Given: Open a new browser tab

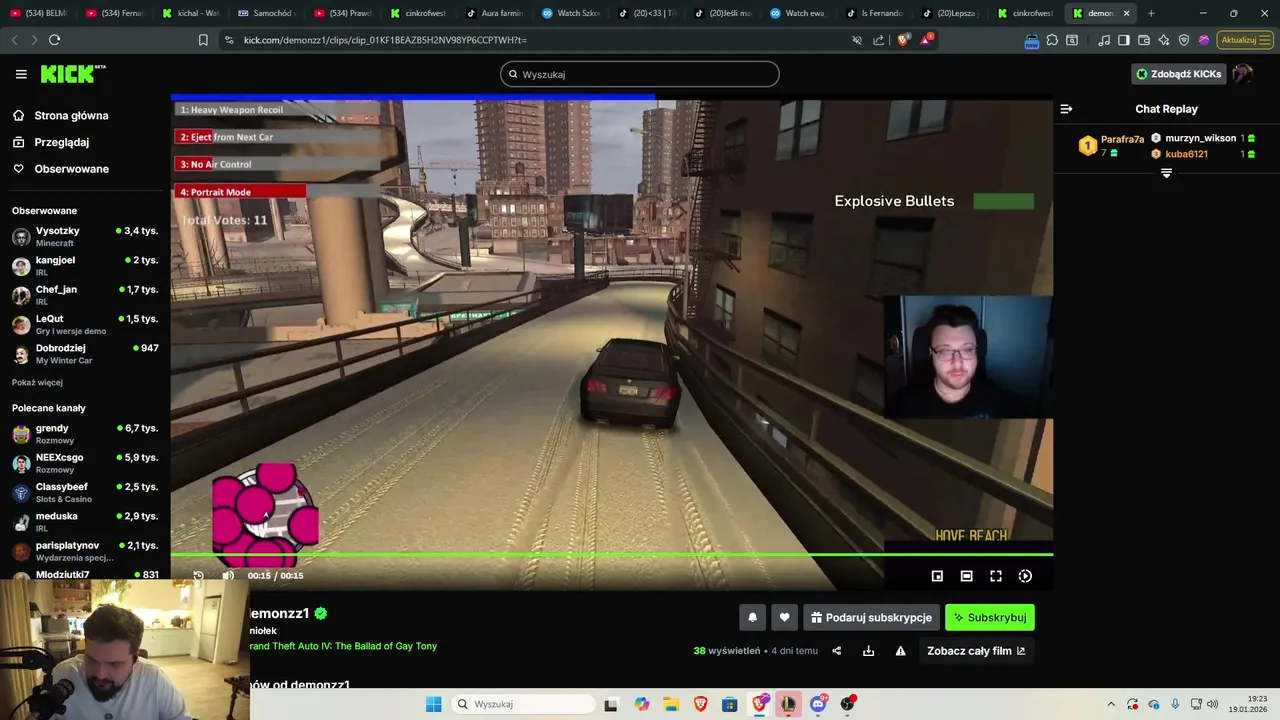Looking at the screenshot, I should [1151, 13].
